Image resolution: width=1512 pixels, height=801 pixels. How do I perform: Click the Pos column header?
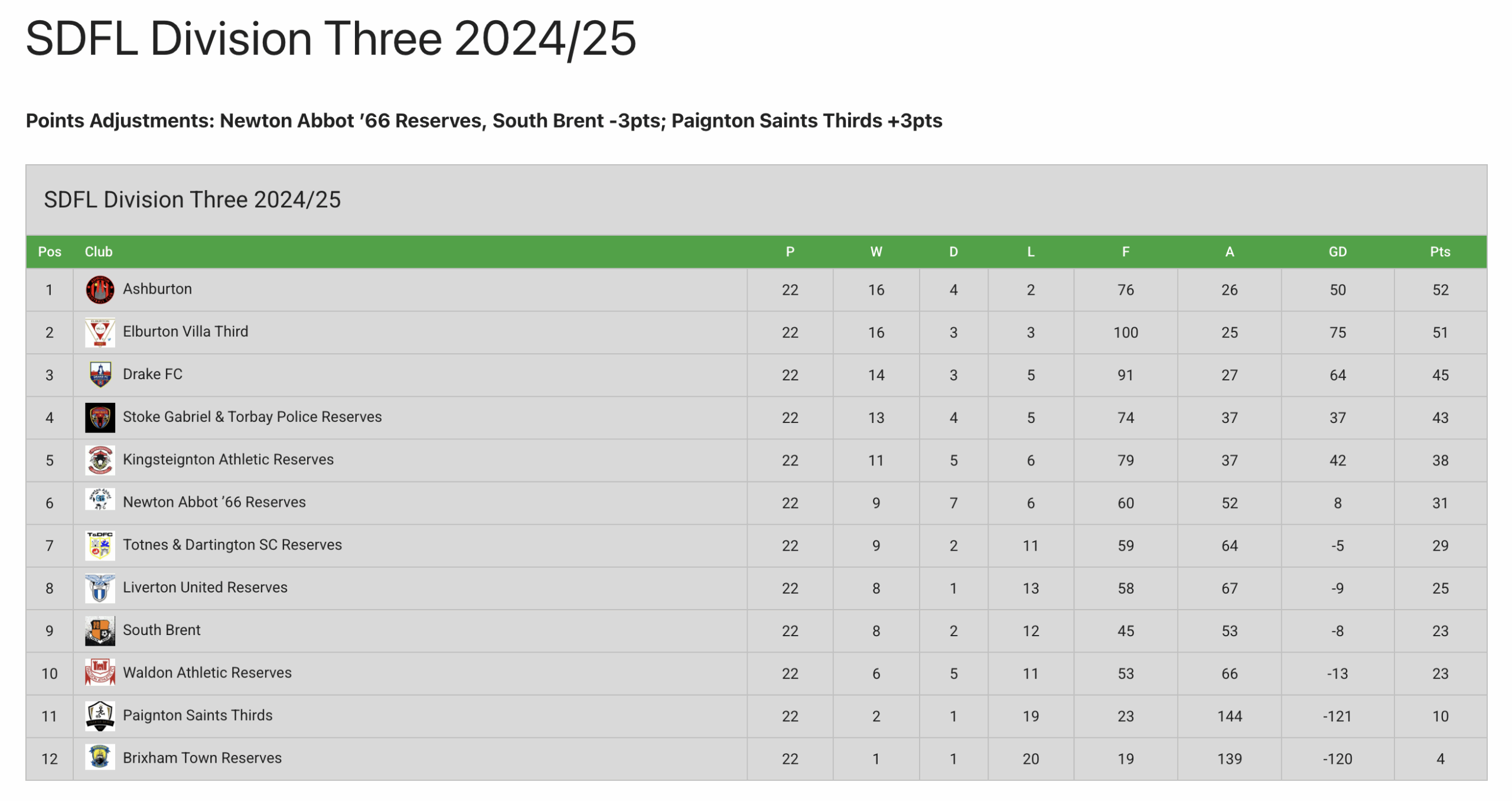(50, 252)
